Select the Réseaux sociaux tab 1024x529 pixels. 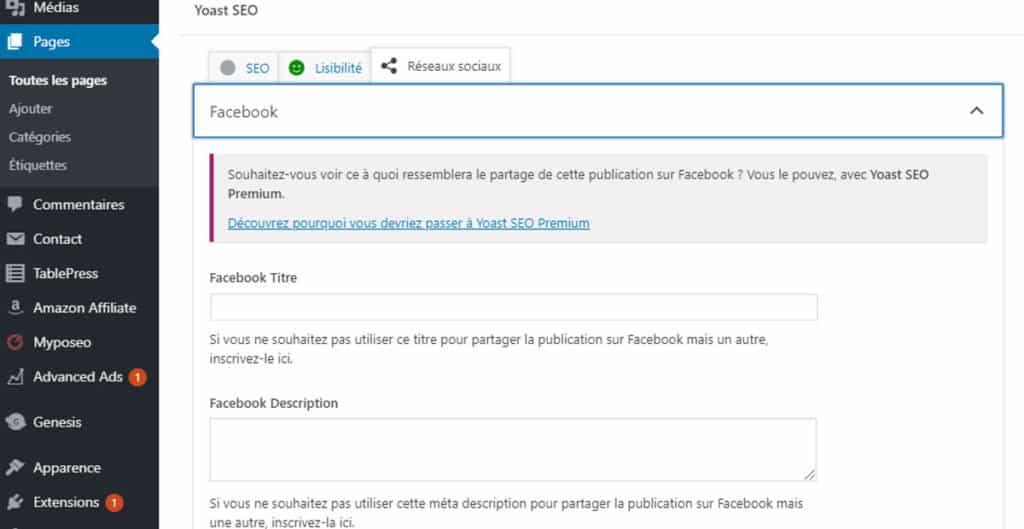point(441,66)
